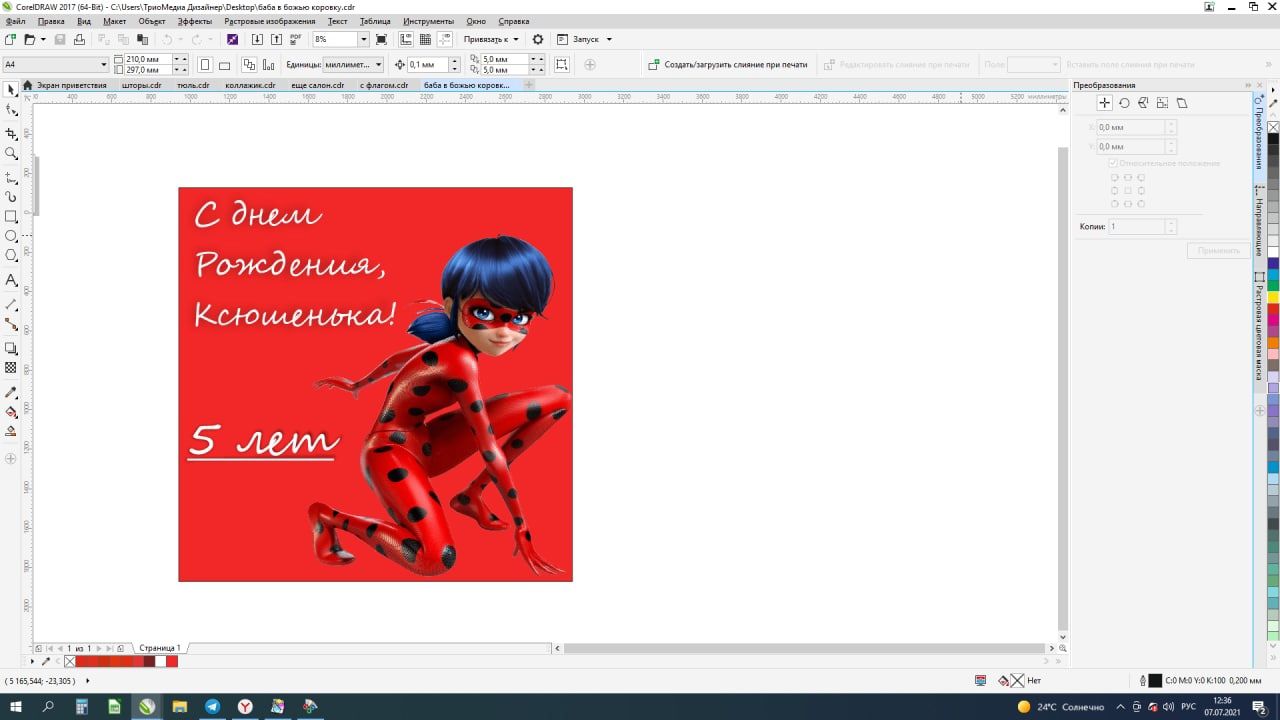1280x720 pixels.
Task: Switch page to portrait orientation
Action: pyautogui.click(x=205, y=65)
